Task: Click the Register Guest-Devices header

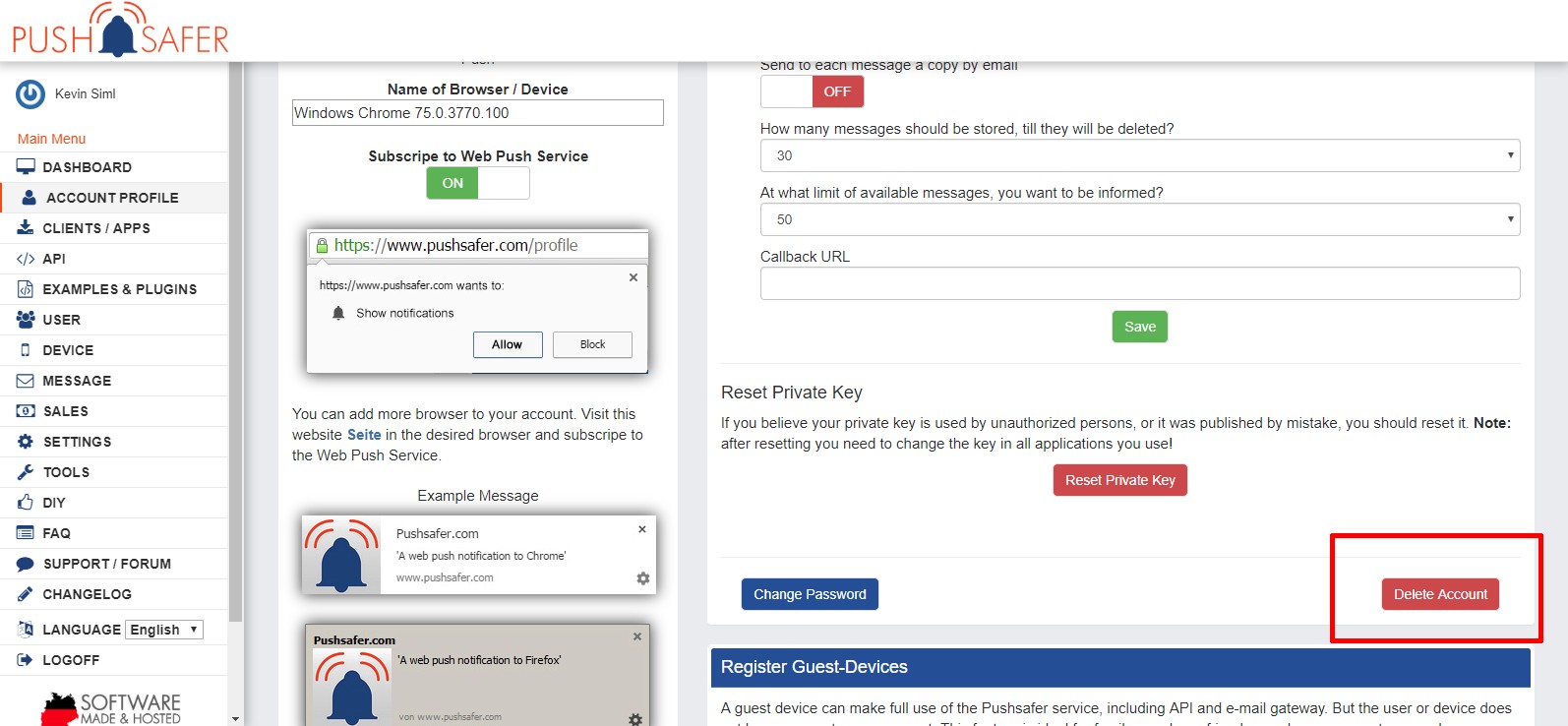Action: tap(1120, 667)
